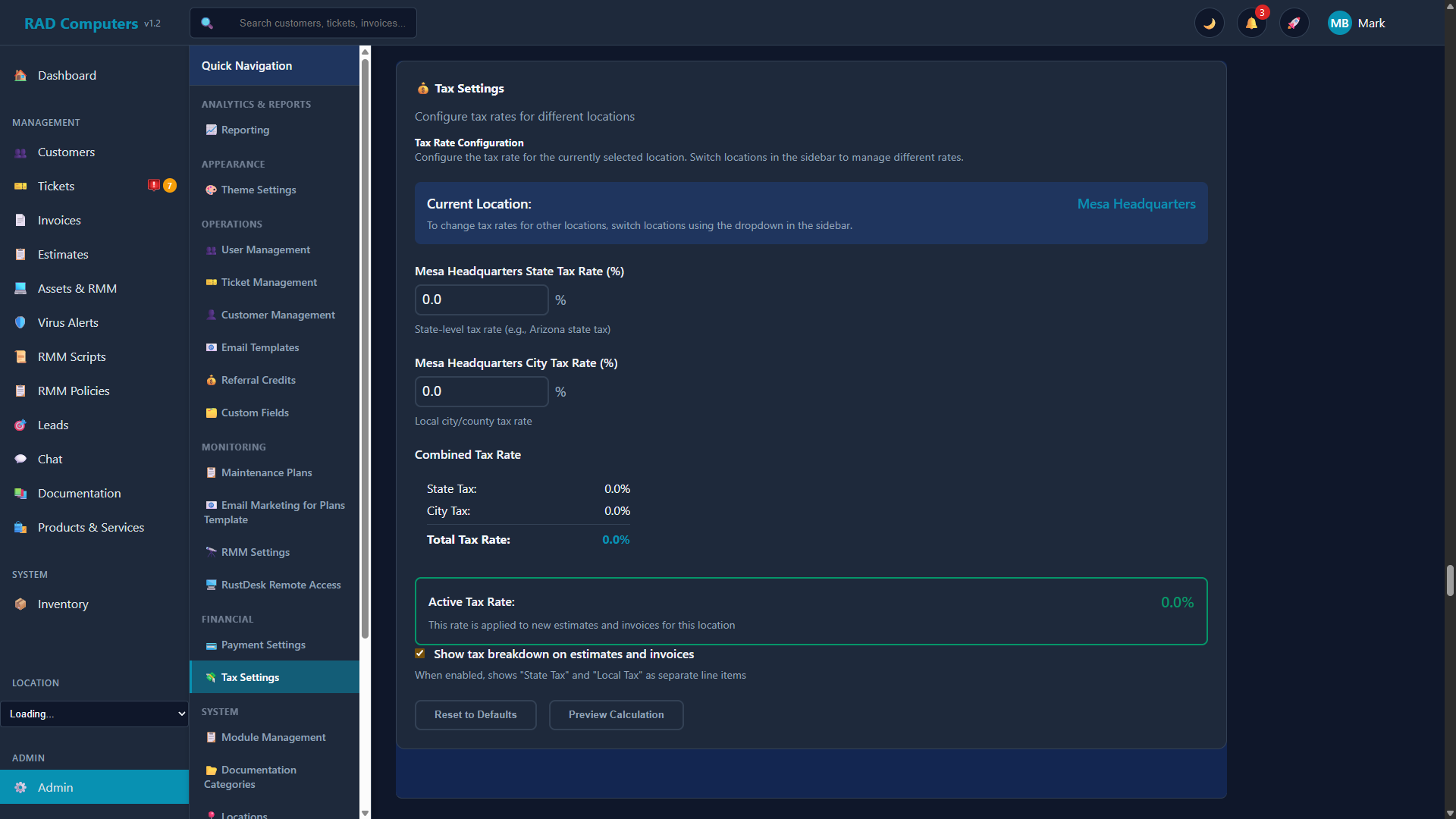Click the State Tax Rate input field
Screen dimensions: 1456x819
(x=481, y=300)
